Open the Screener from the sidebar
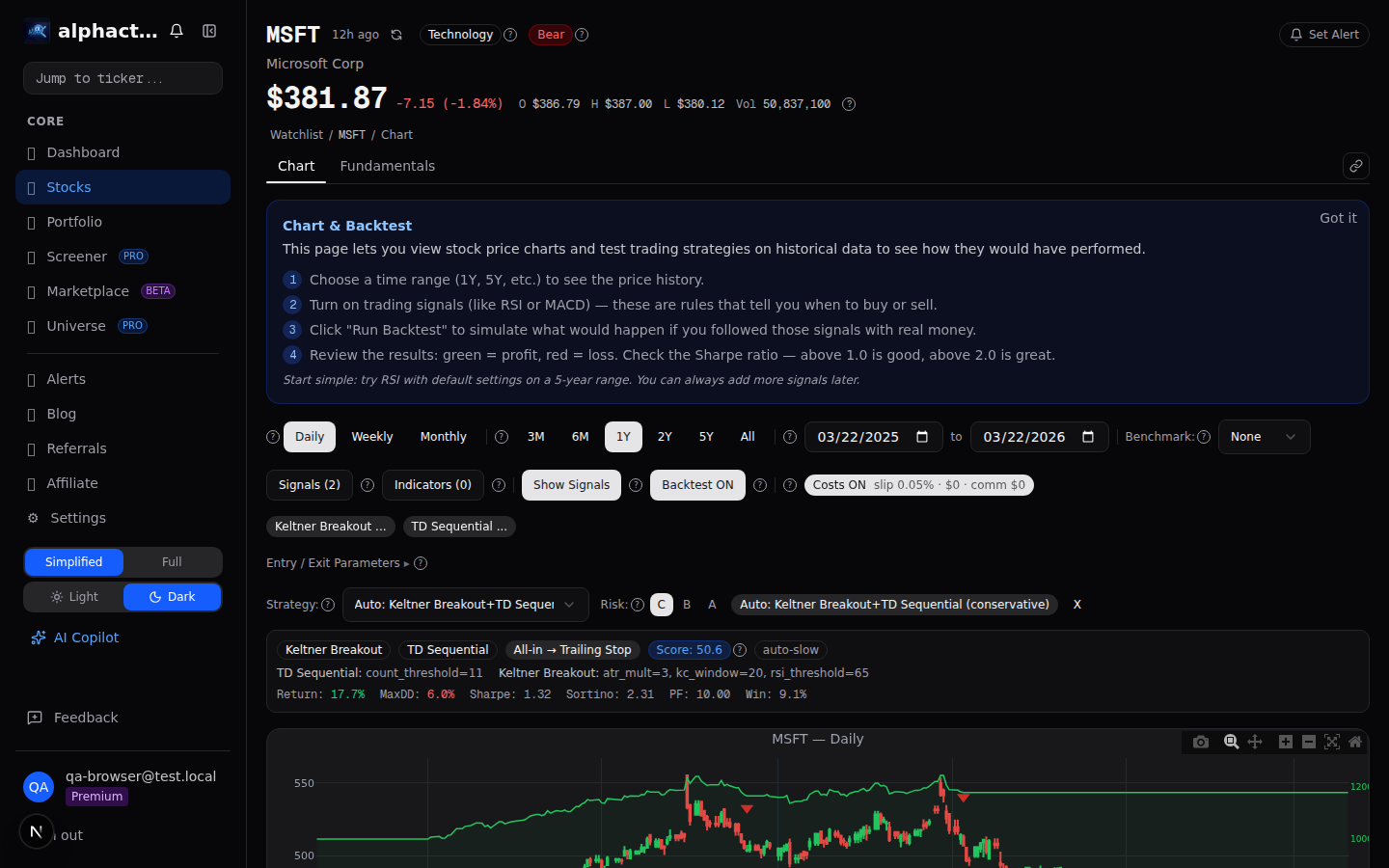 point(77,257)
